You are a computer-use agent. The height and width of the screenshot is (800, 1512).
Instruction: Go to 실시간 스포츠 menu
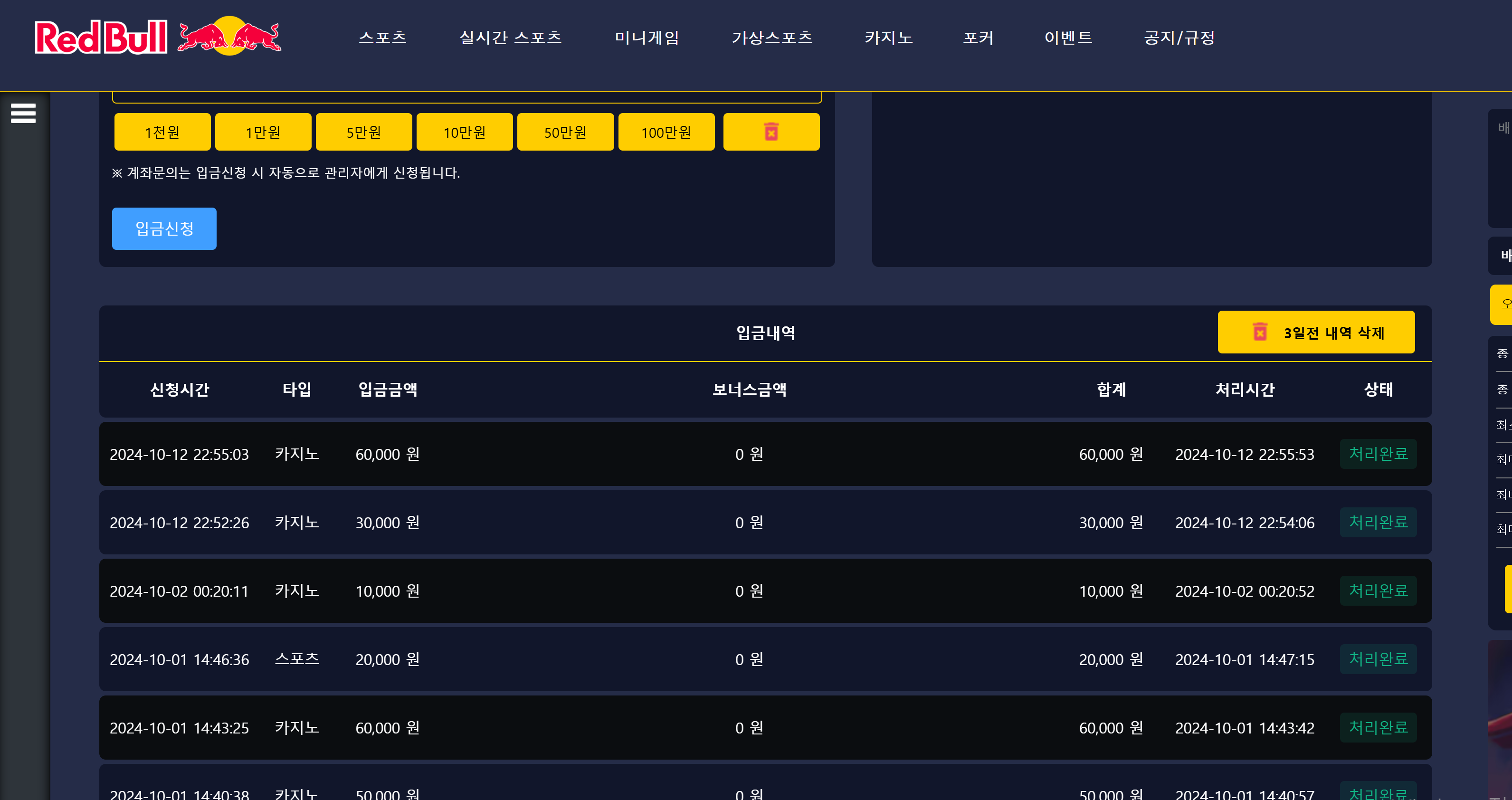pyautogui.click(x=510, y=38)
